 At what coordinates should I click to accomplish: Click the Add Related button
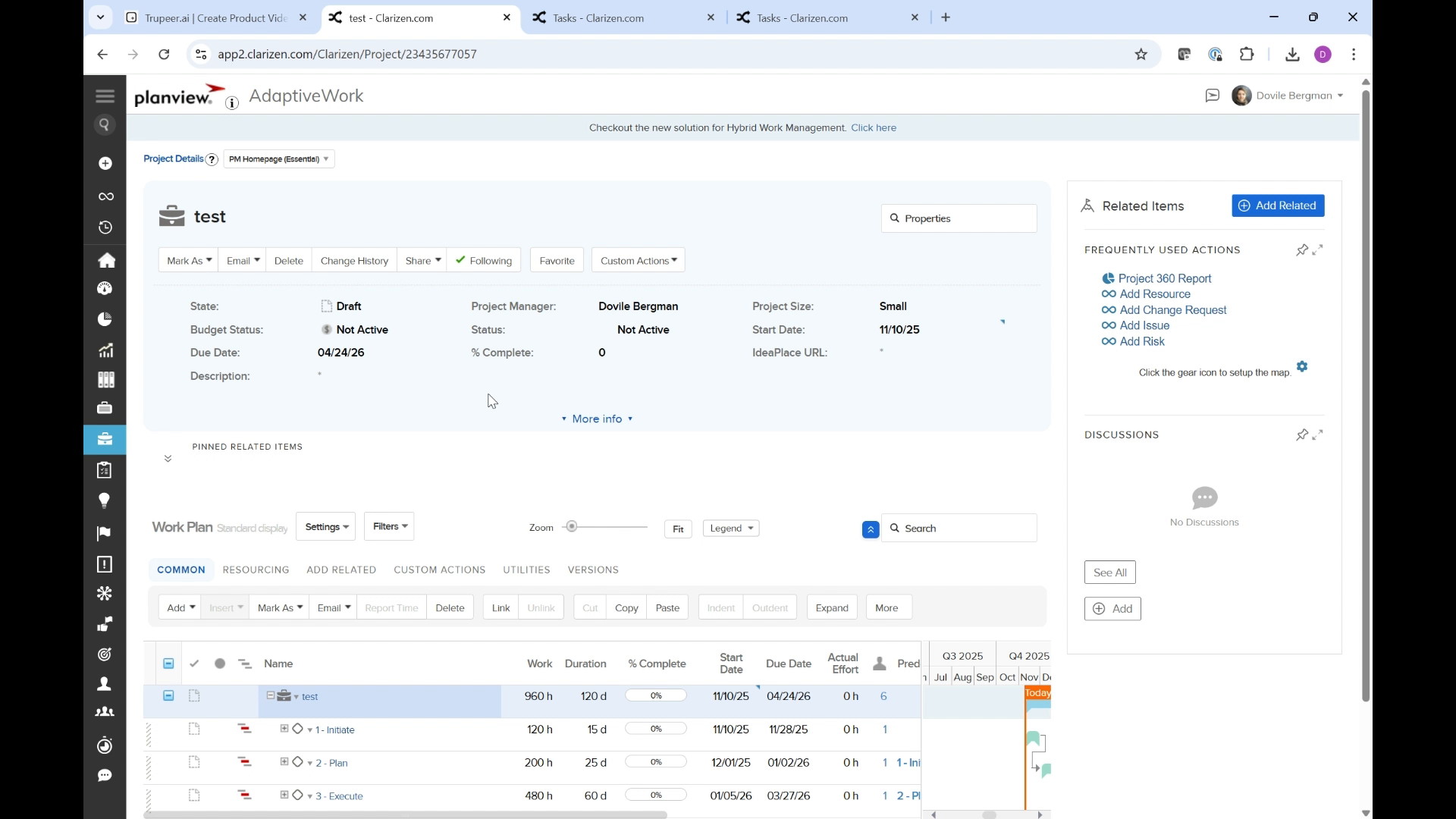(x=1278, y=206)
